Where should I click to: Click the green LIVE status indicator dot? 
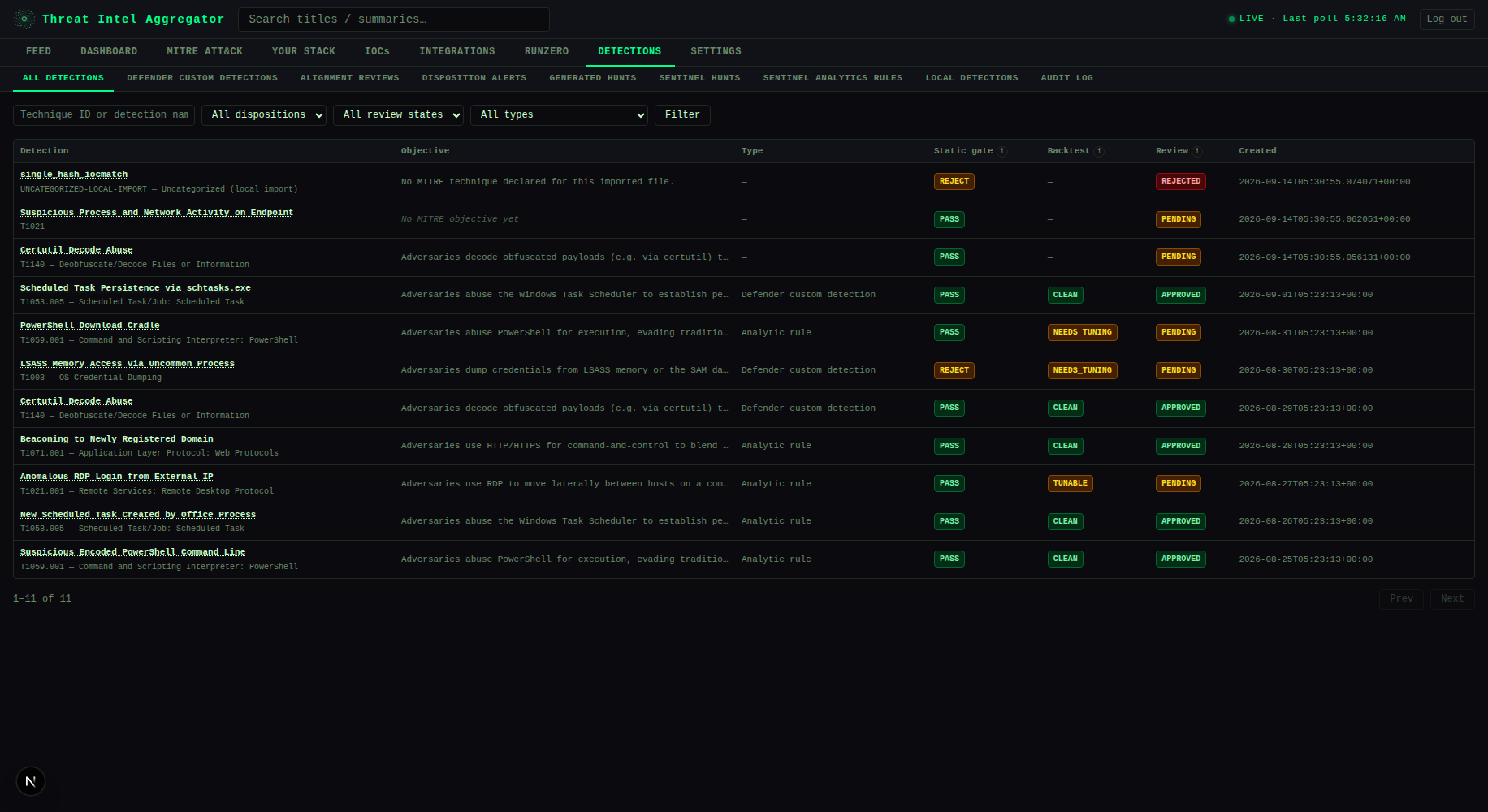[x=1231, y=19]
